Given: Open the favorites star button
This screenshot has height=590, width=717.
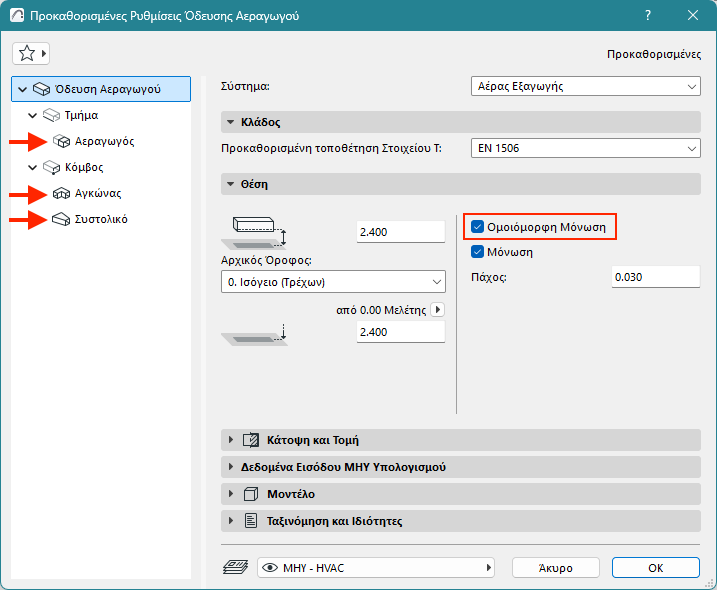Looking at the screenshot, I should click(30, 54).
